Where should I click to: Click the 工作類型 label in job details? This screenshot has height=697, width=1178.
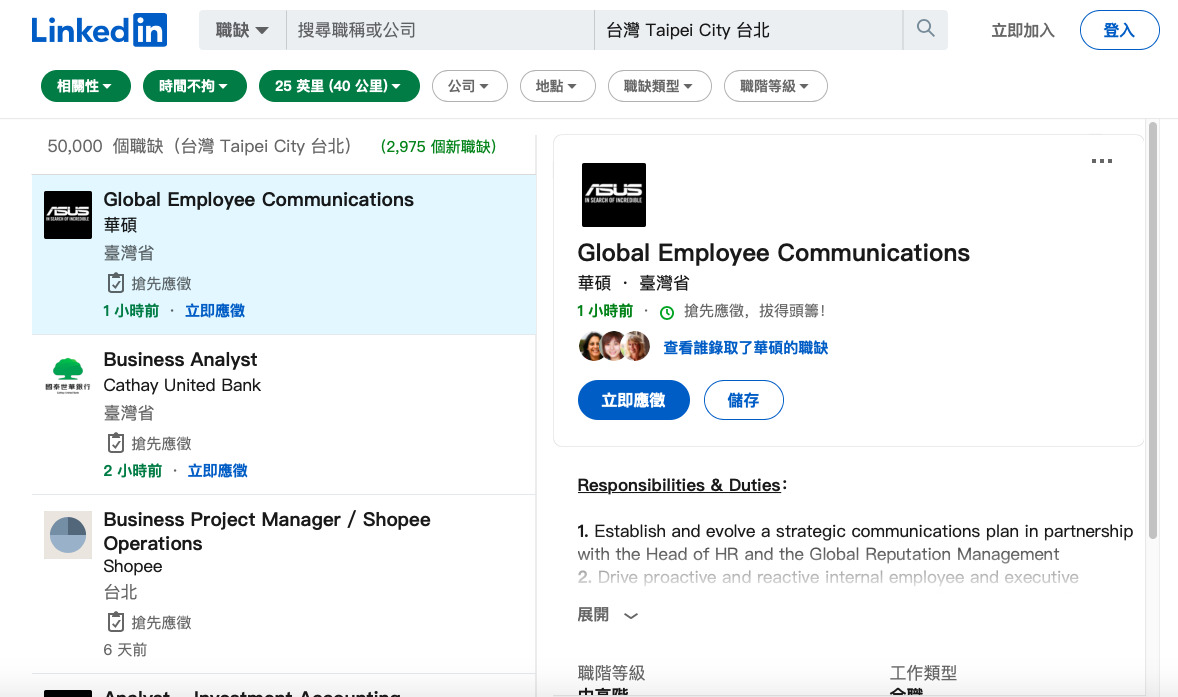coord(923,672)
